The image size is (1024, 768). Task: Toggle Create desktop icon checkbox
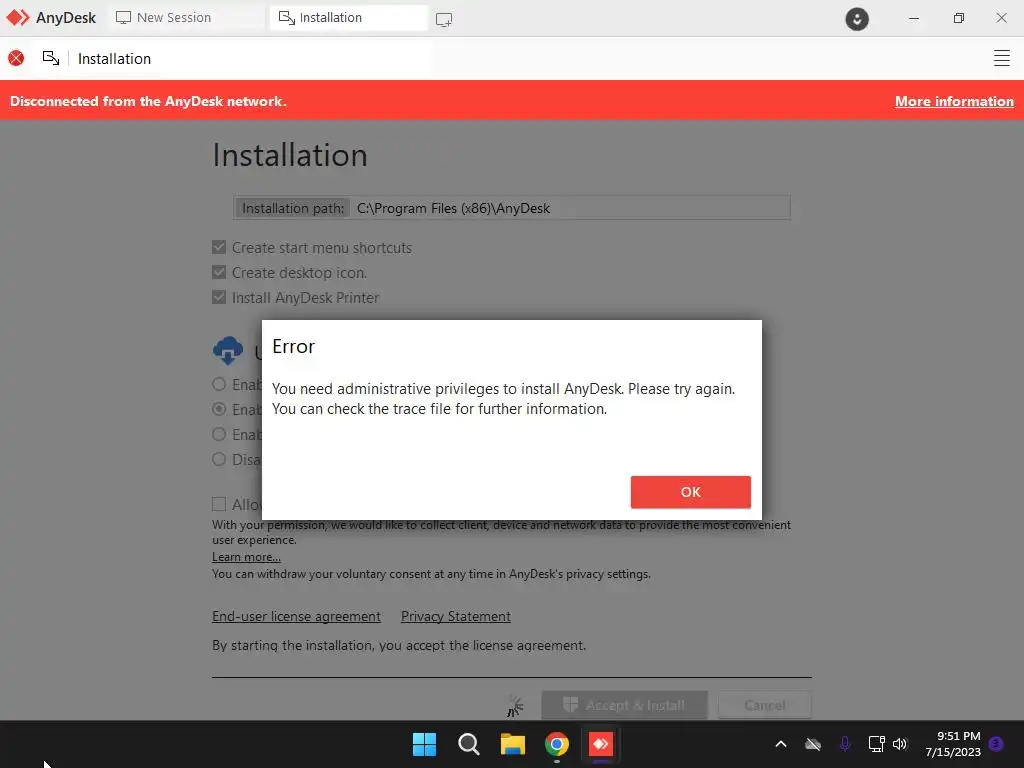click(x=219, y=272)
